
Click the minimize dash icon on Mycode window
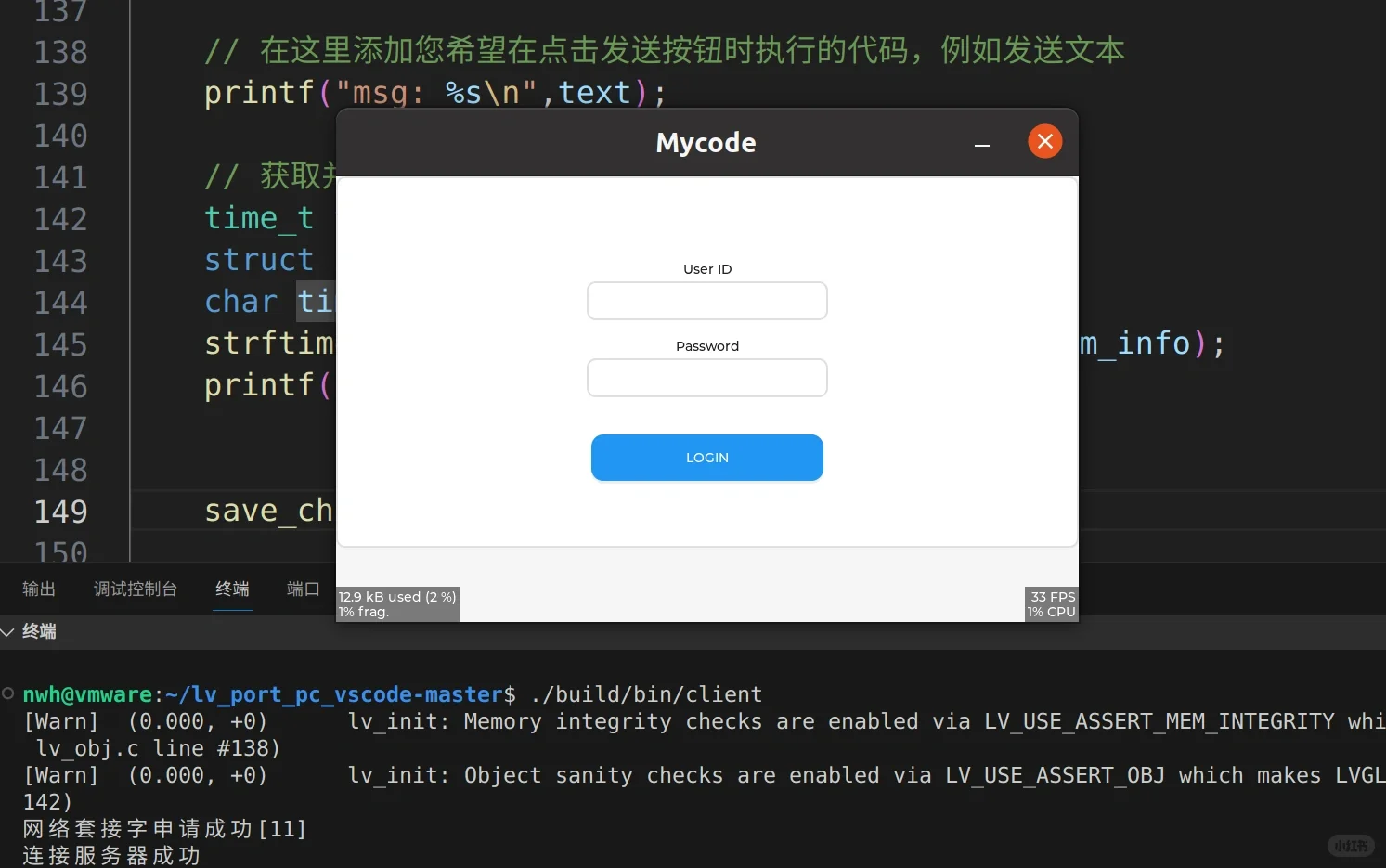point(982,147)
